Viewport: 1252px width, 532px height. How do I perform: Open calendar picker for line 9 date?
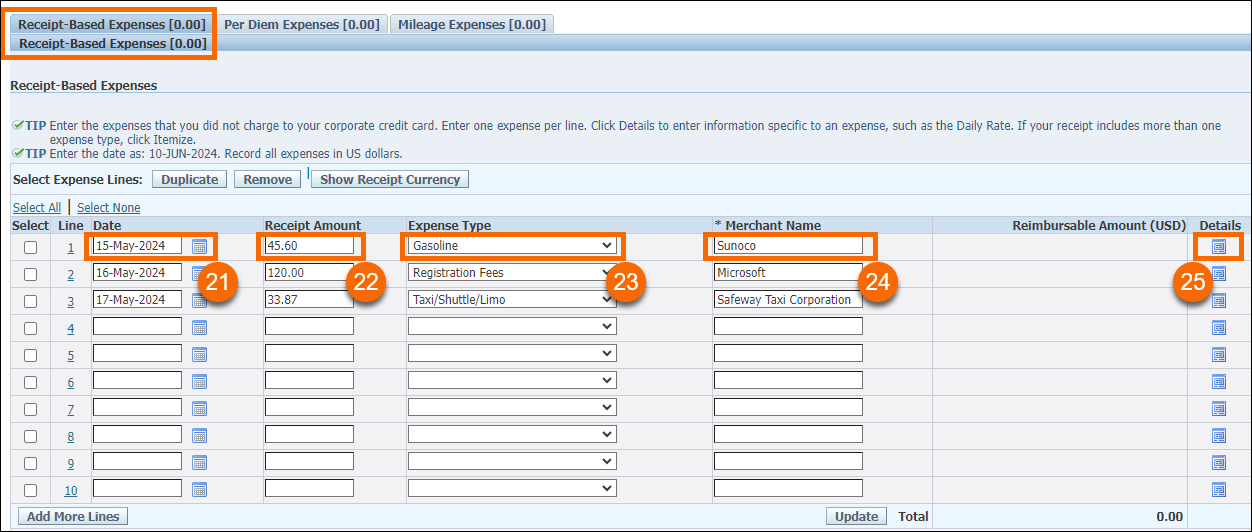tap(199, 463)
